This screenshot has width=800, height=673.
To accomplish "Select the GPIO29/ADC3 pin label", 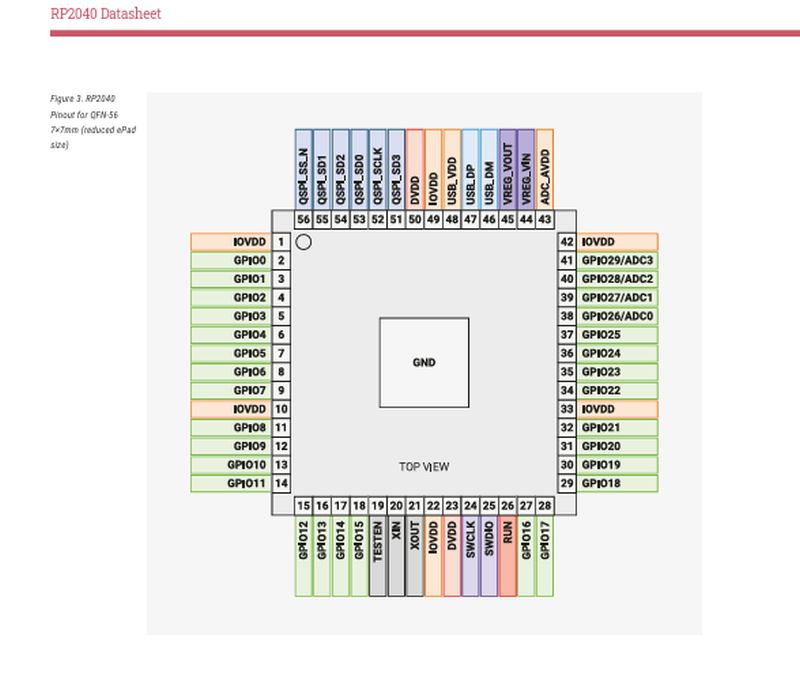I will pyautogui.click(x=617, y=261).
